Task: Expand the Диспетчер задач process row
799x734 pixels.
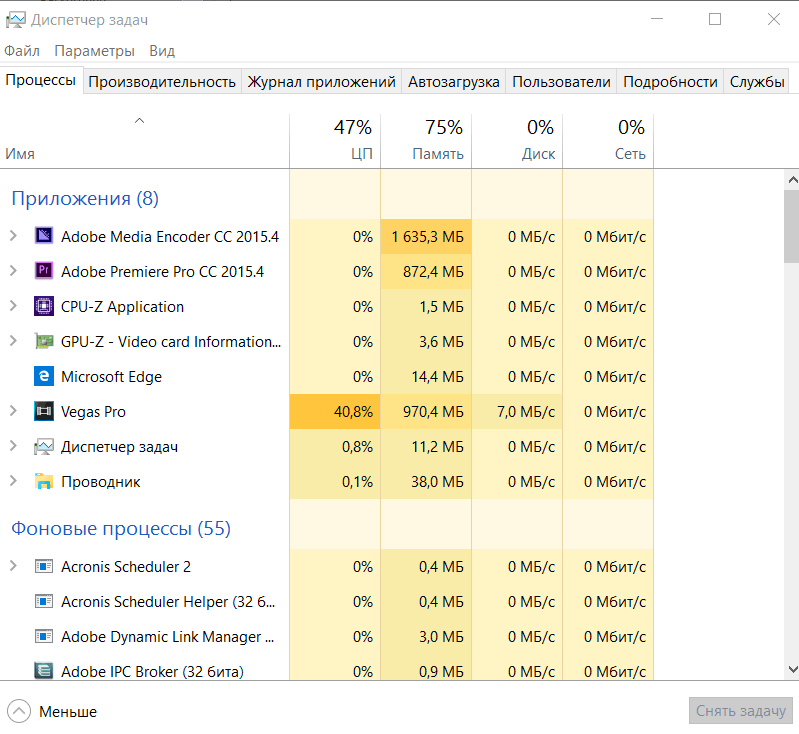Action: [x=13, y=447]
